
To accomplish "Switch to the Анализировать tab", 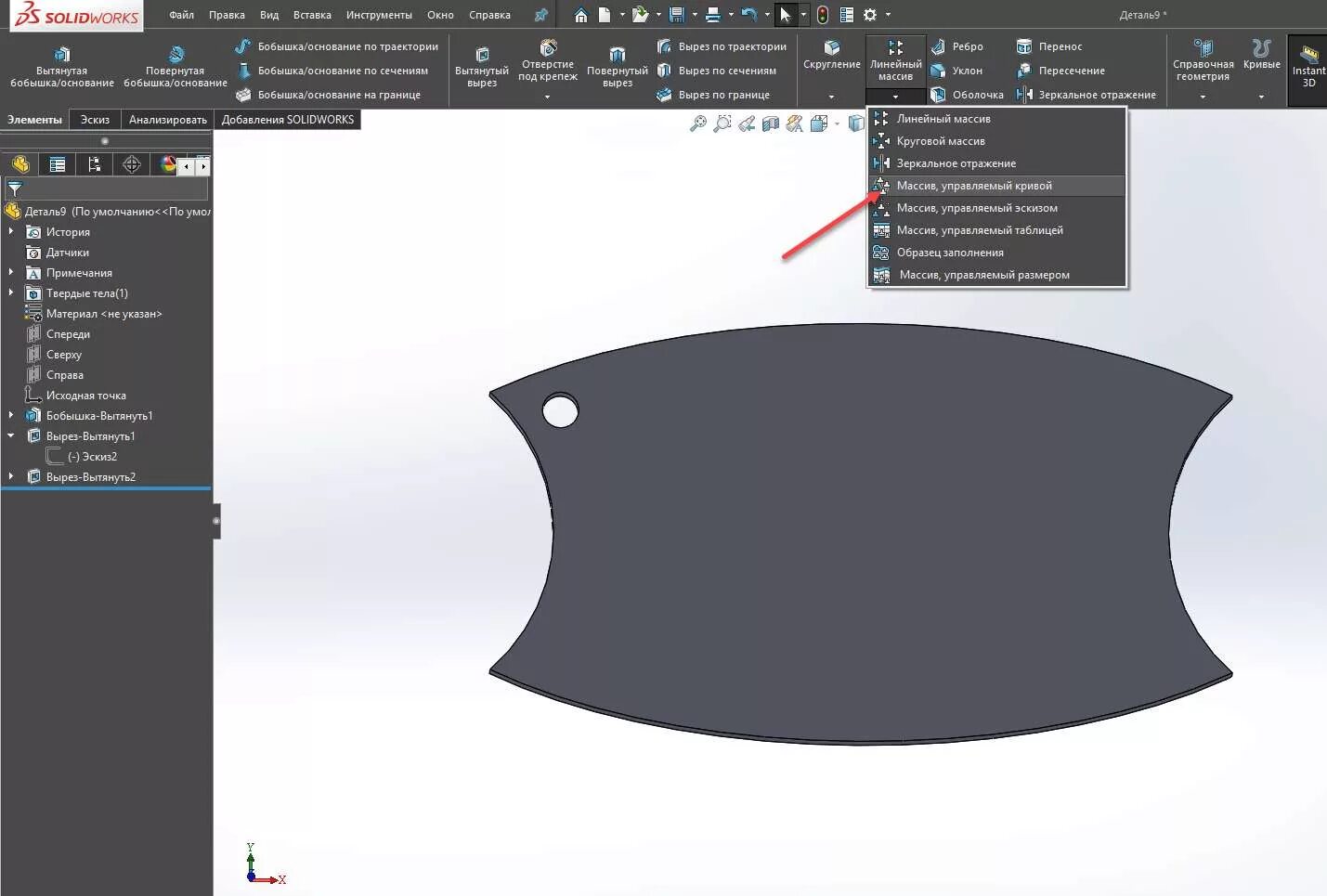I will (x=167, y=120).
